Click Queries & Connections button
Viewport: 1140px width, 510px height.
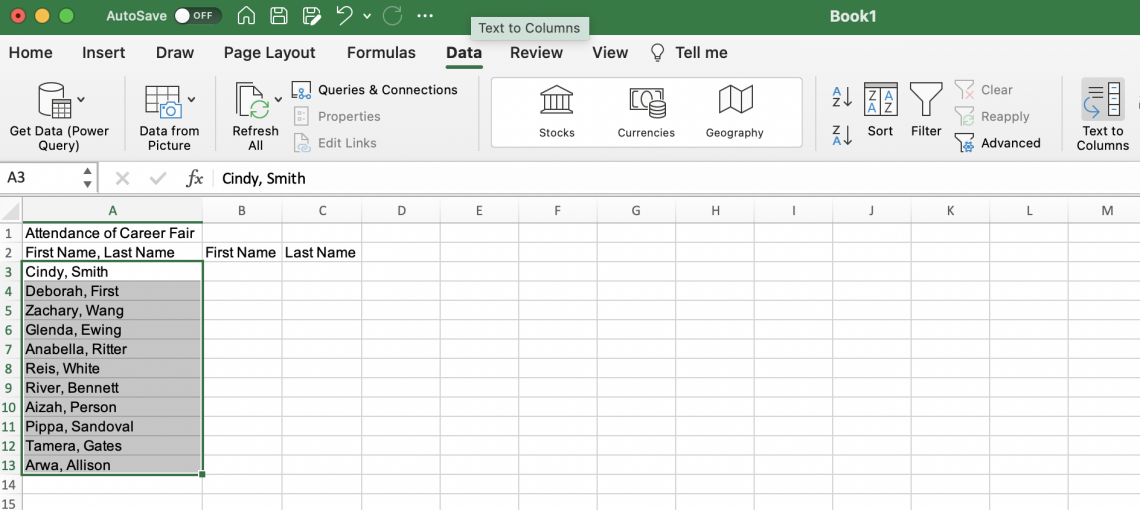point(375,90)
